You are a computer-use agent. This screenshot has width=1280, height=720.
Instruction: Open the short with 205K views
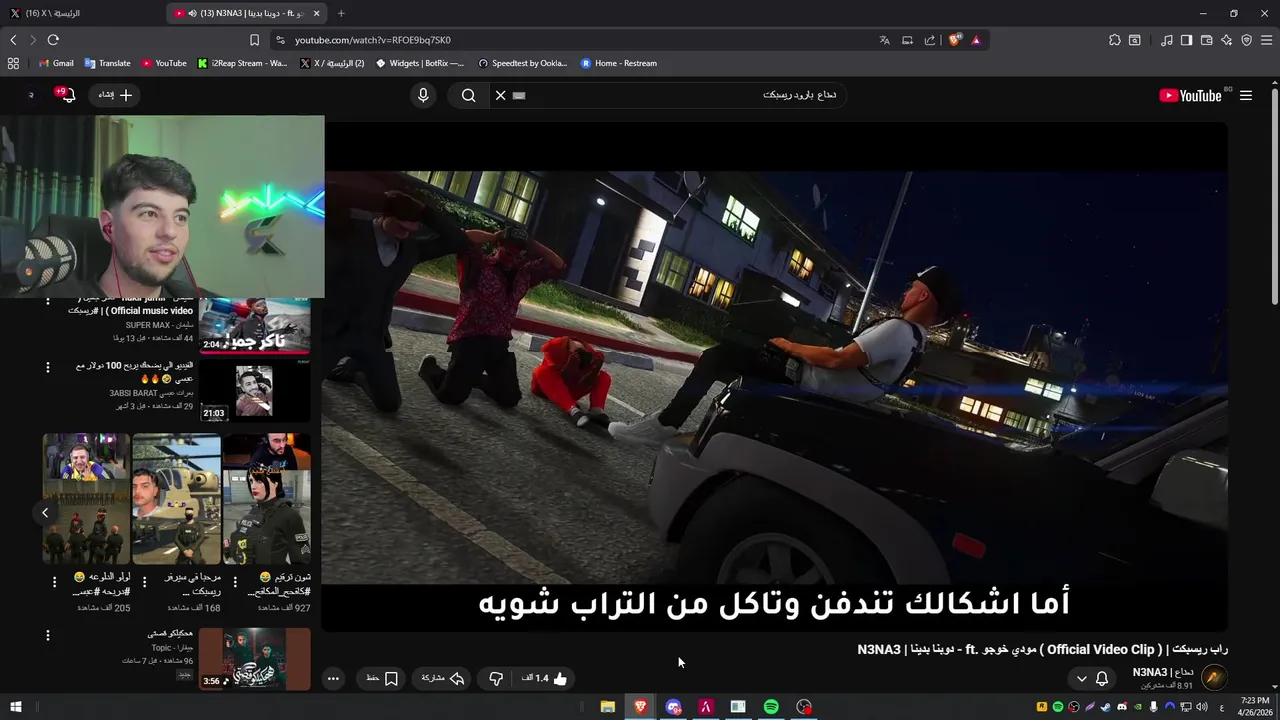tap(86, 499)
